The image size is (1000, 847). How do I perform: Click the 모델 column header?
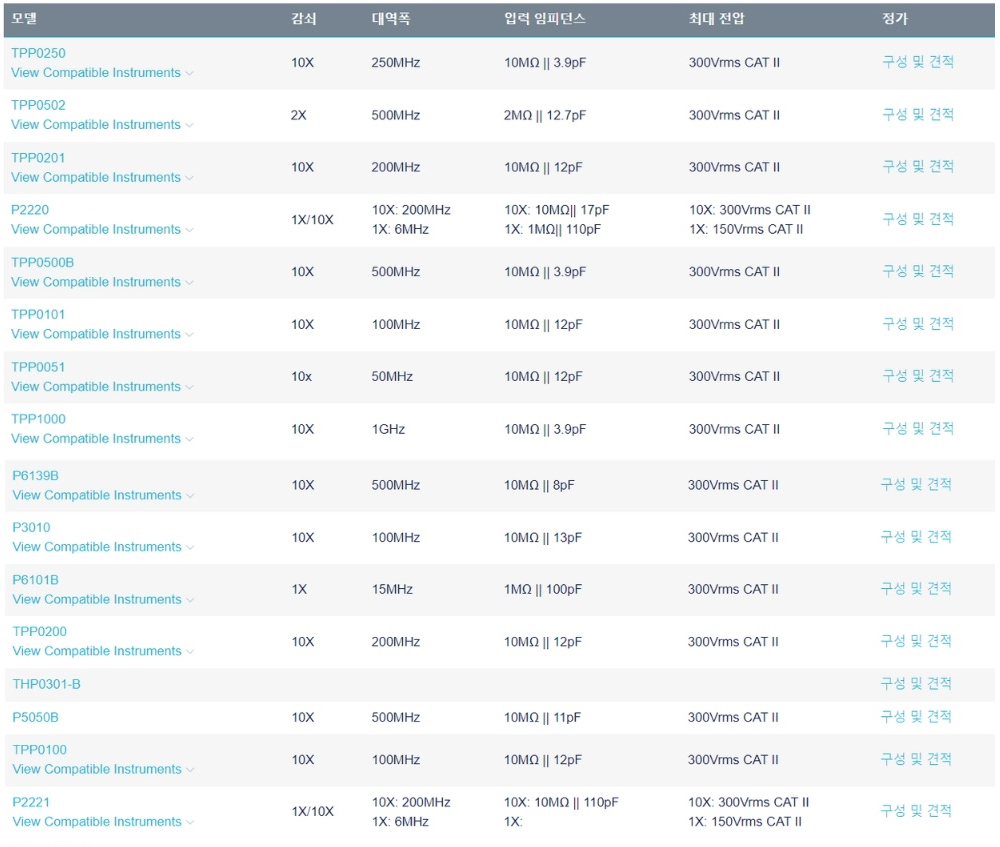24,18
